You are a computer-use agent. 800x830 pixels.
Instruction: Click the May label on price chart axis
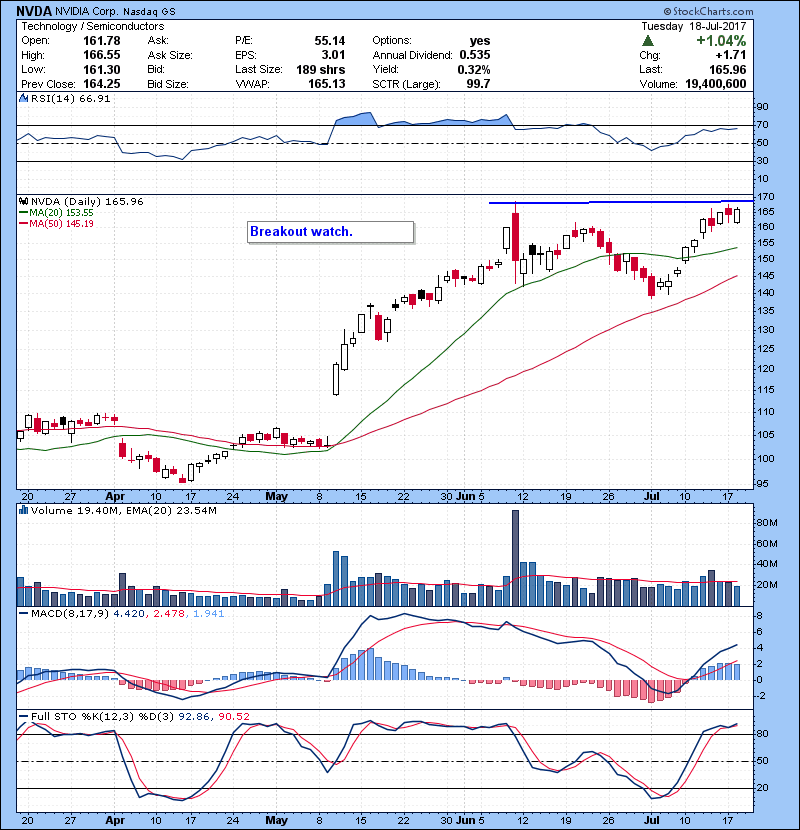coord(276,497)
